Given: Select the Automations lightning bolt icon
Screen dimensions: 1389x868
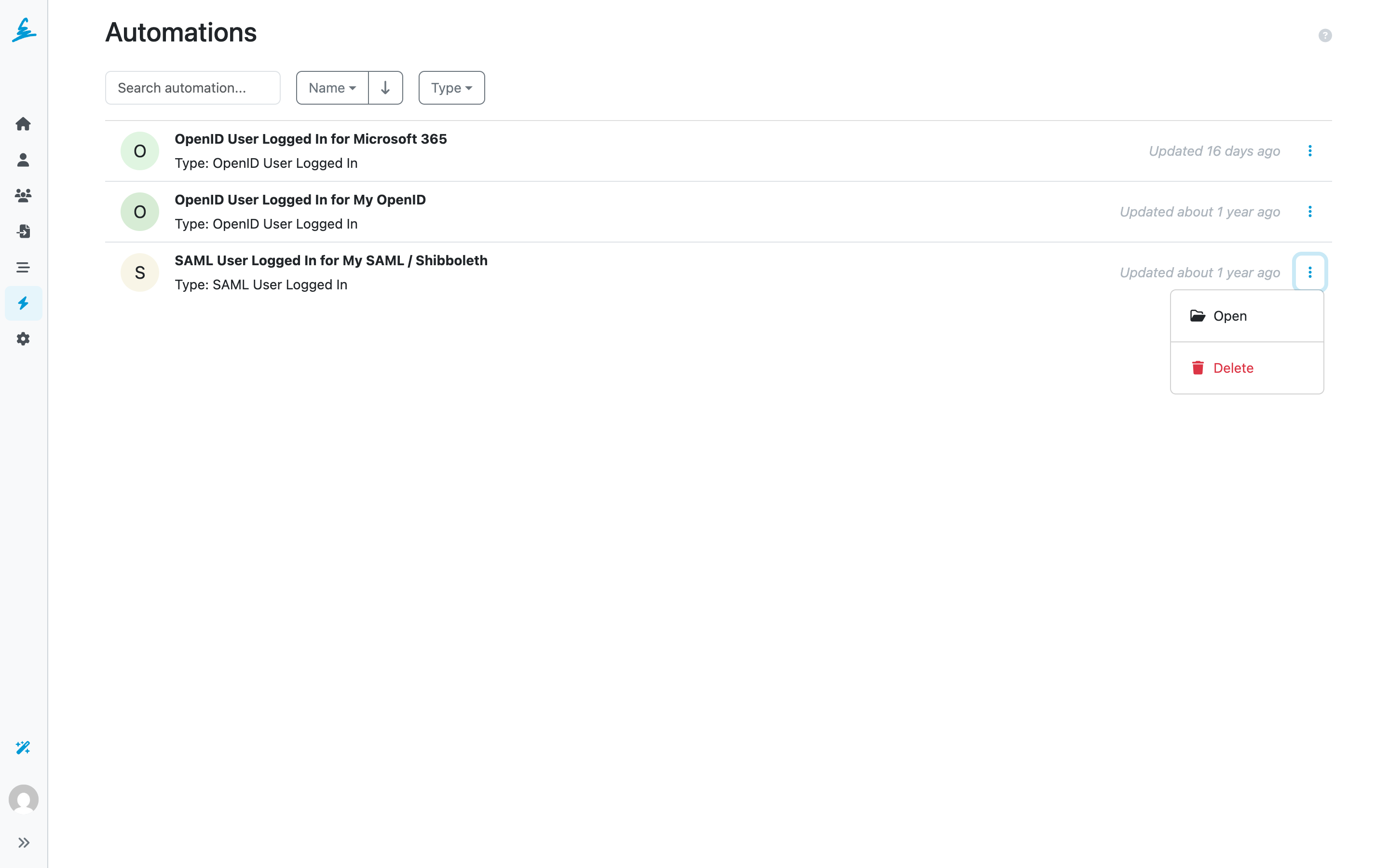Looking at the screenshot, I should [x=23, y=303].
